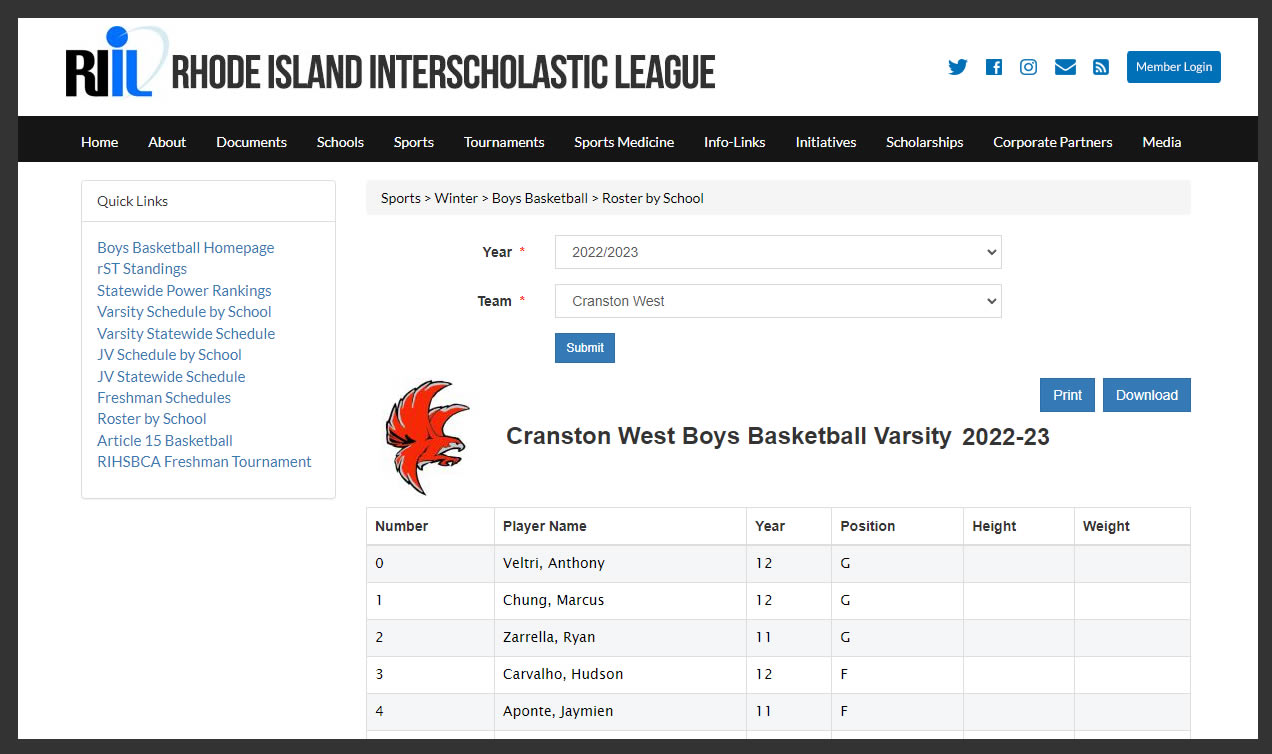Screen dimensions: 1272x754
Task: Open the RIIL Instagram icon
Action: pos(1028,67)
